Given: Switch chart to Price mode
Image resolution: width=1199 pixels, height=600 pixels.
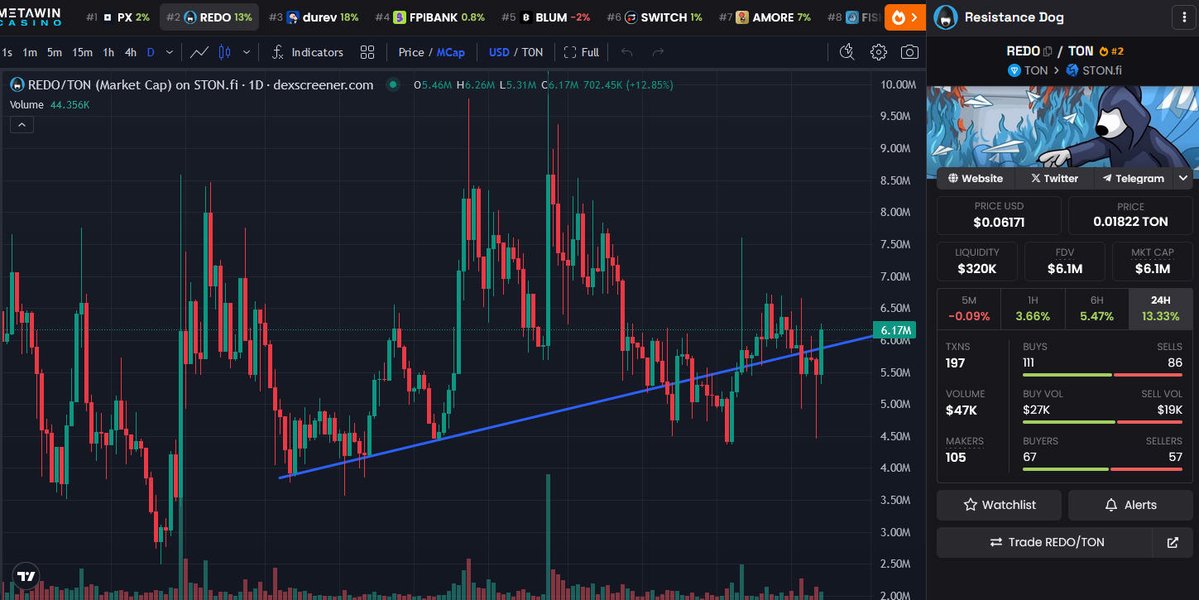Looking at the screenshot, I should pyautogui.click(x=411, y=52).
